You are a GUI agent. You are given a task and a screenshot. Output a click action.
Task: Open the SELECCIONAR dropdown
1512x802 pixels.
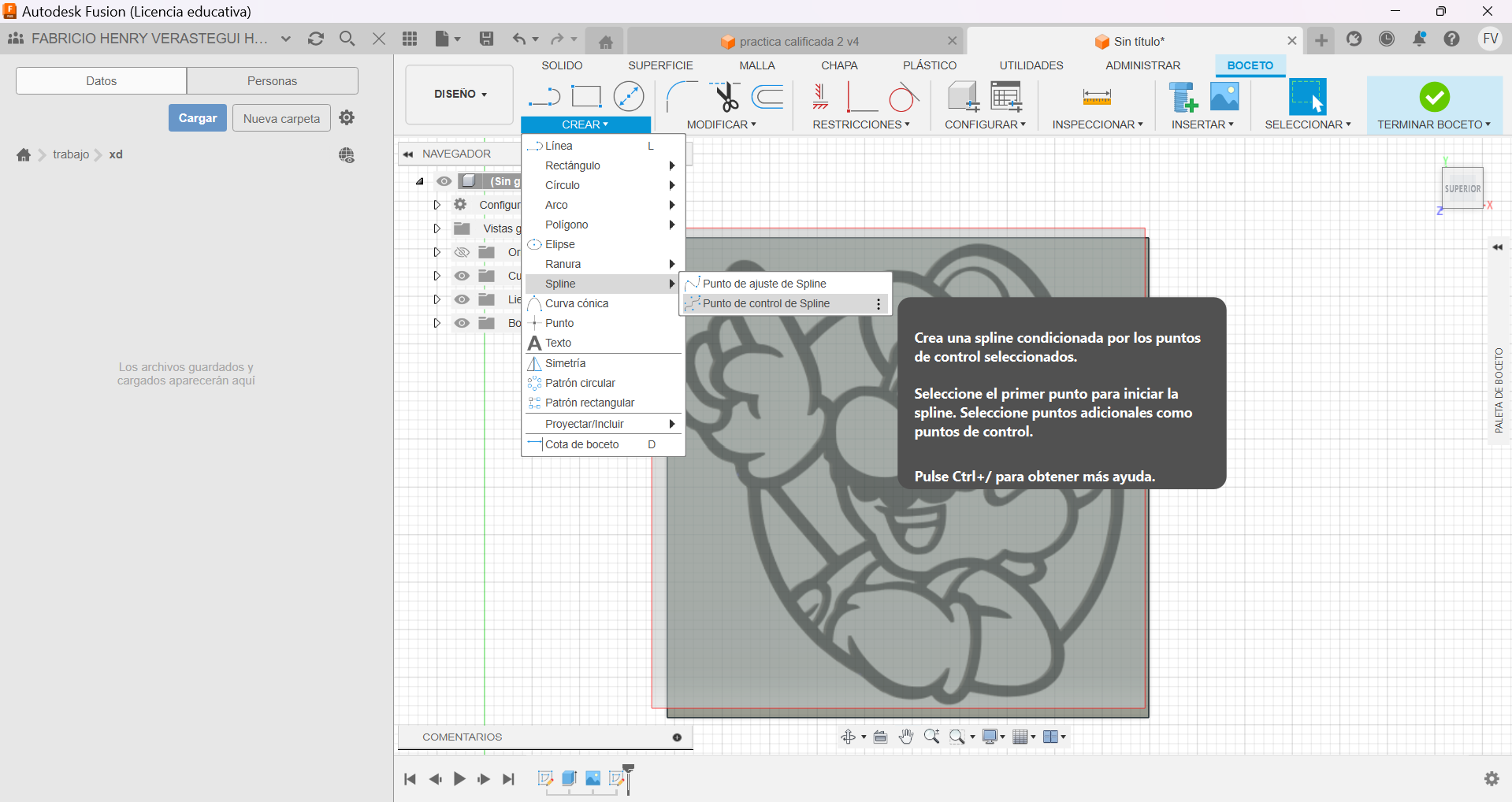(1308, 124)
